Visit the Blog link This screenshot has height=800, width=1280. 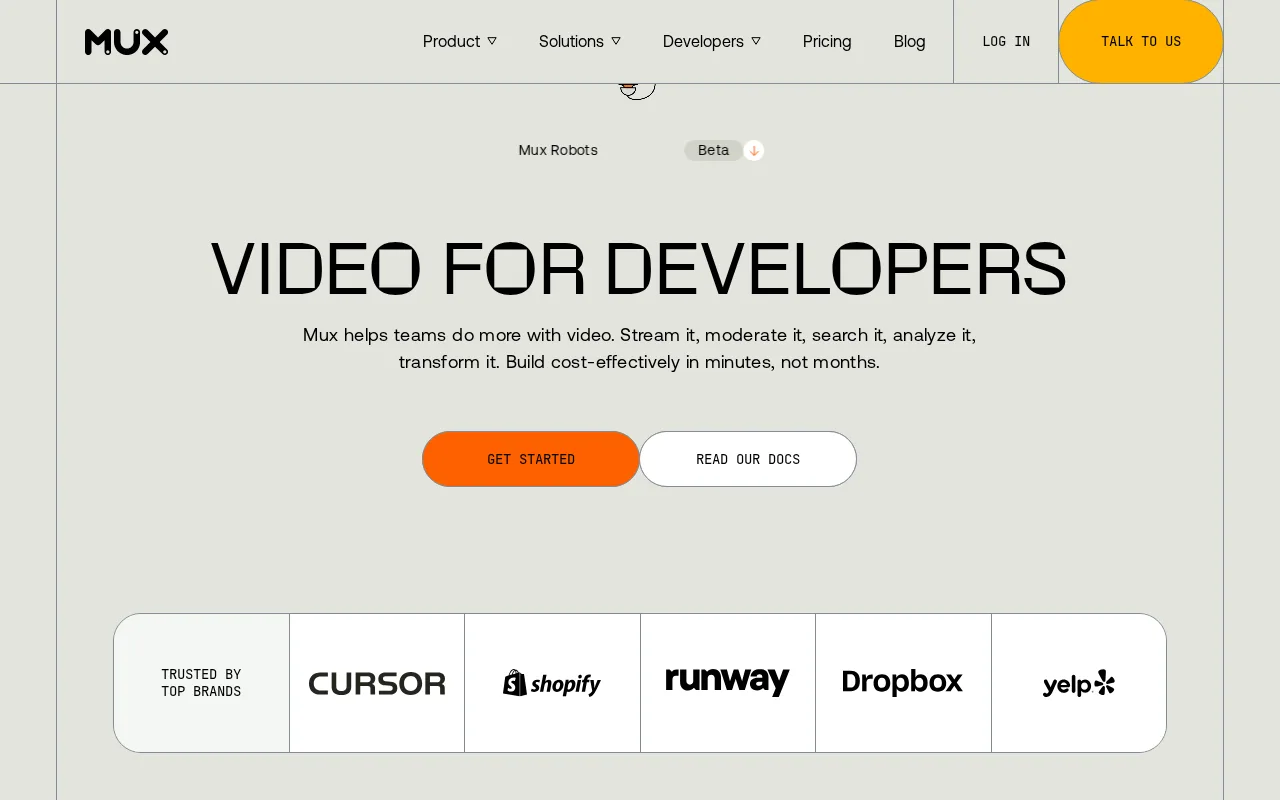pos(910,41)
